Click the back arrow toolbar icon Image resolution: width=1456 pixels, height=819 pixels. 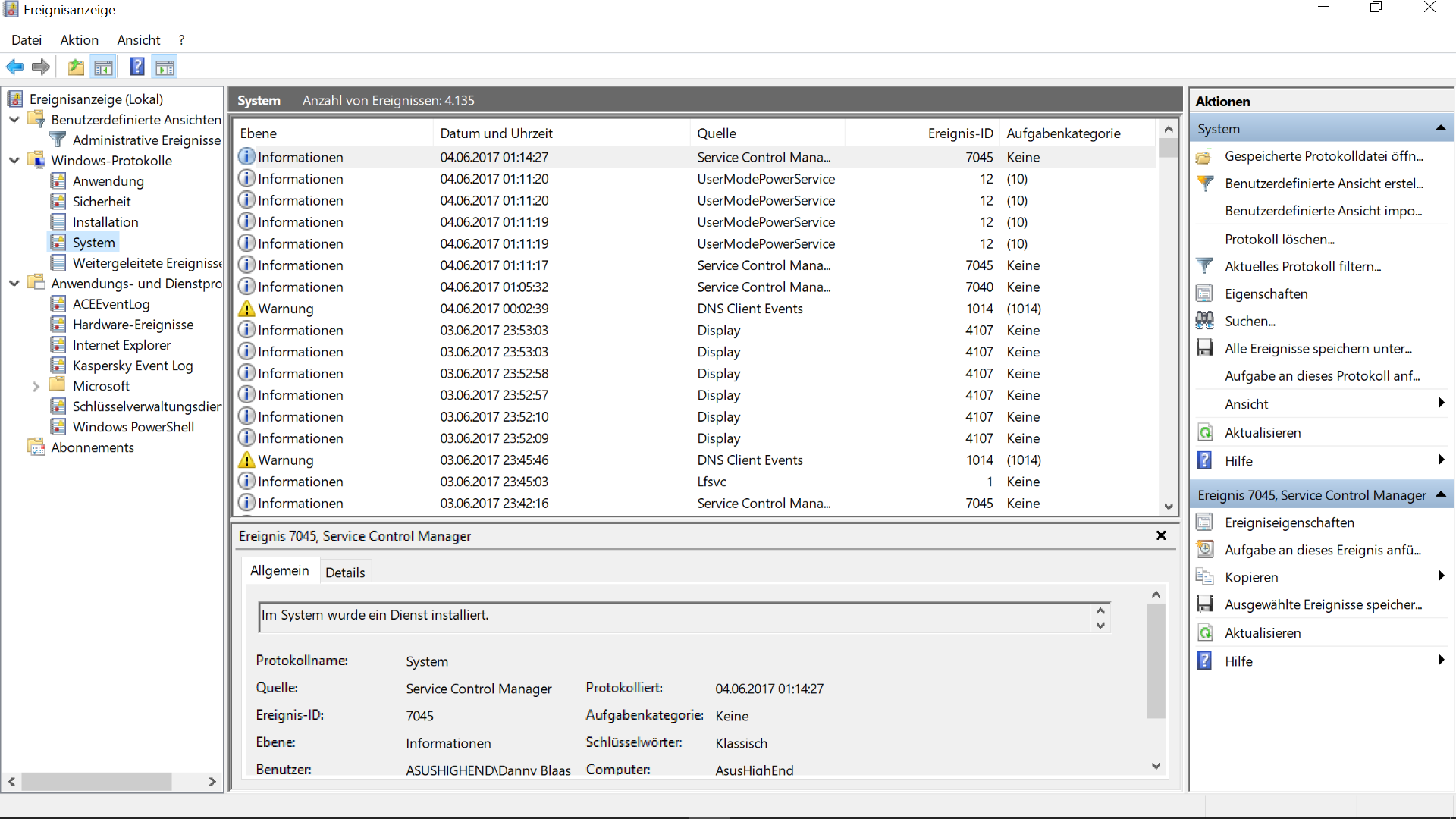point(14,67)
